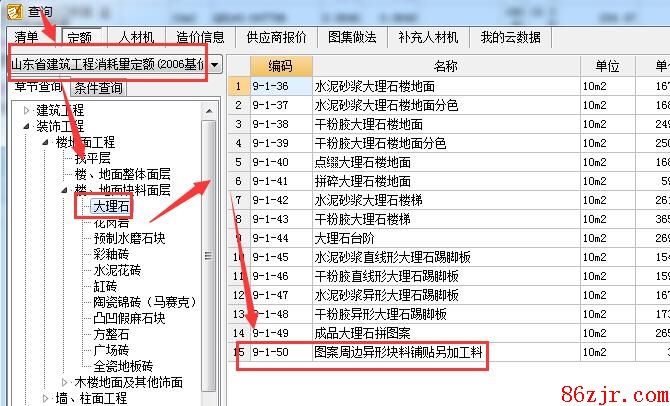Click the 名称 column header
Viewport: 670px width, 406px height.
446,66
